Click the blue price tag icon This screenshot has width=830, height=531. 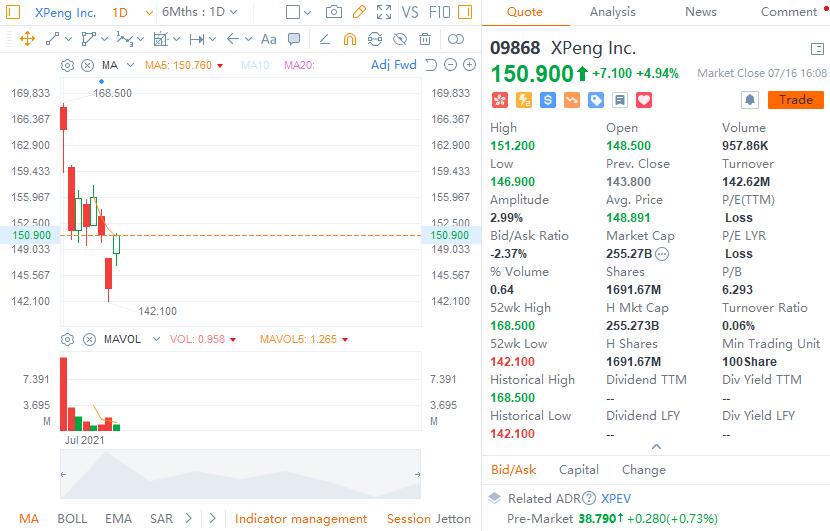point(596,100)
